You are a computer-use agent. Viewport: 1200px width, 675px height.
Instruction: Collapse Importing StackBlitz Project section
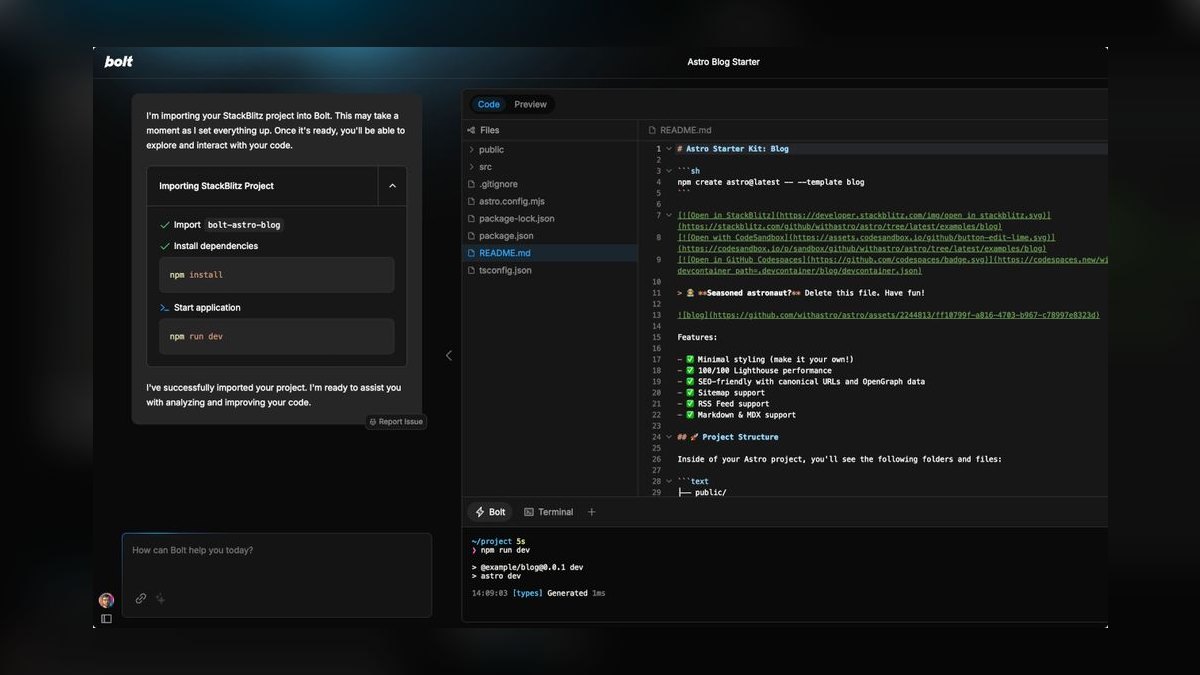coord(392,186)
